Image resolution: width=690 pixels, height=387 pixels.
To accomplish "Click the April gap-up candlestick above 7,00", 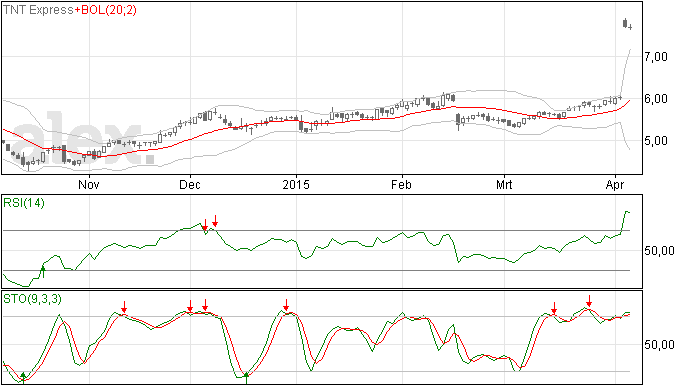I will tap(625, 23).
